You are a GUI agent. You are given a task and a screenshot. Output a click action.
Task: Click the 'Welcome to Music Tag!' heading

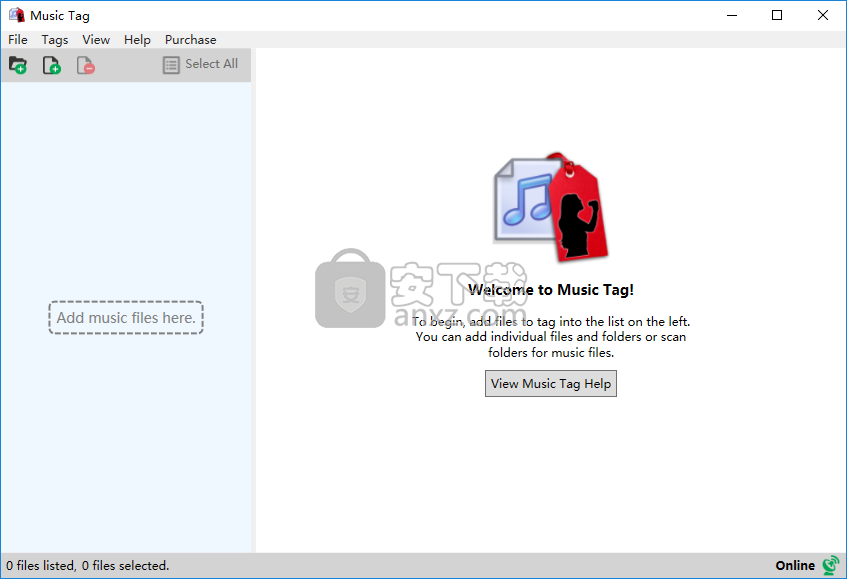tap(551, 290)
